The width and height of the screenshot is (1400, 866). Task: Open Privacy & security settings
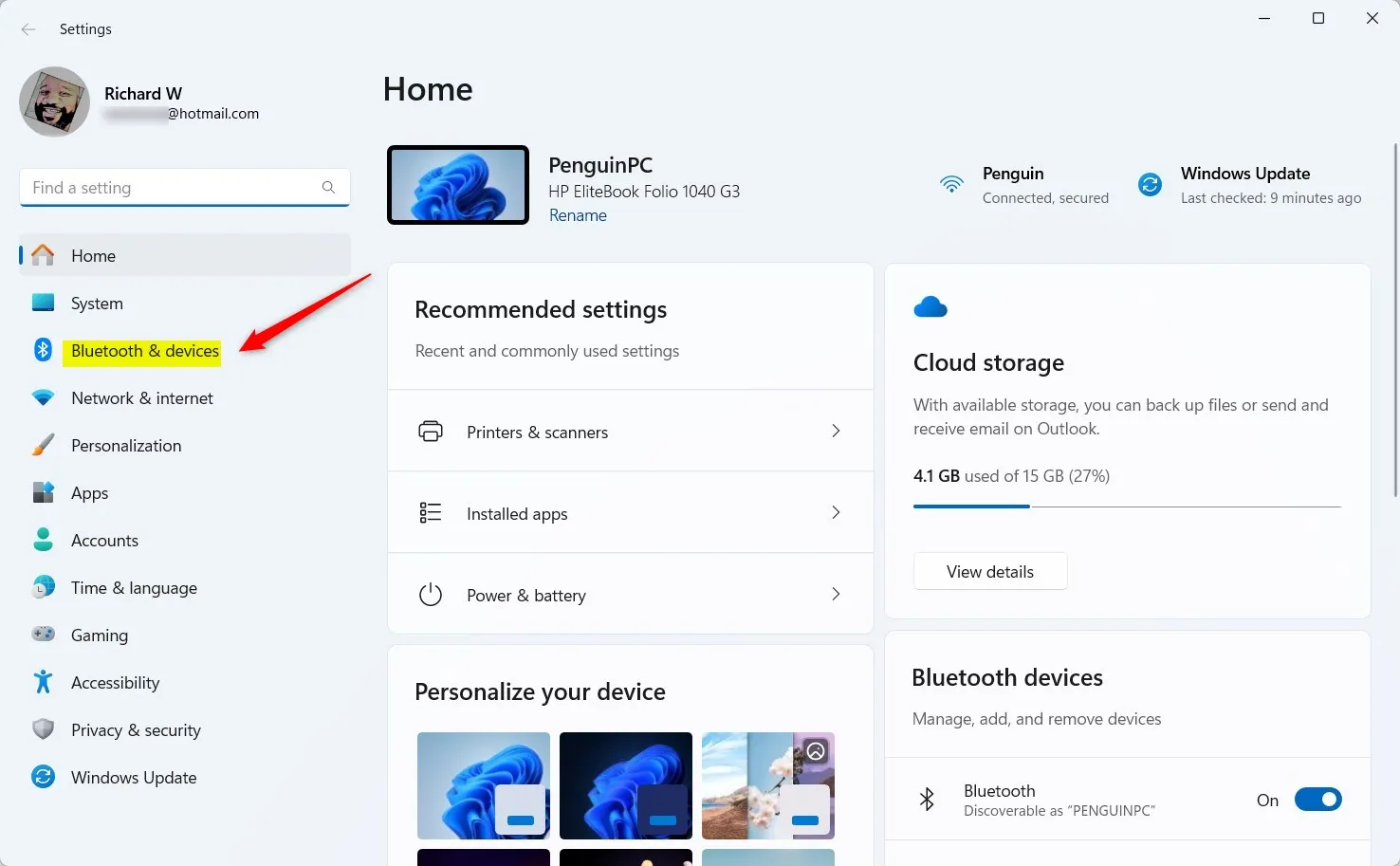(136, 729)
